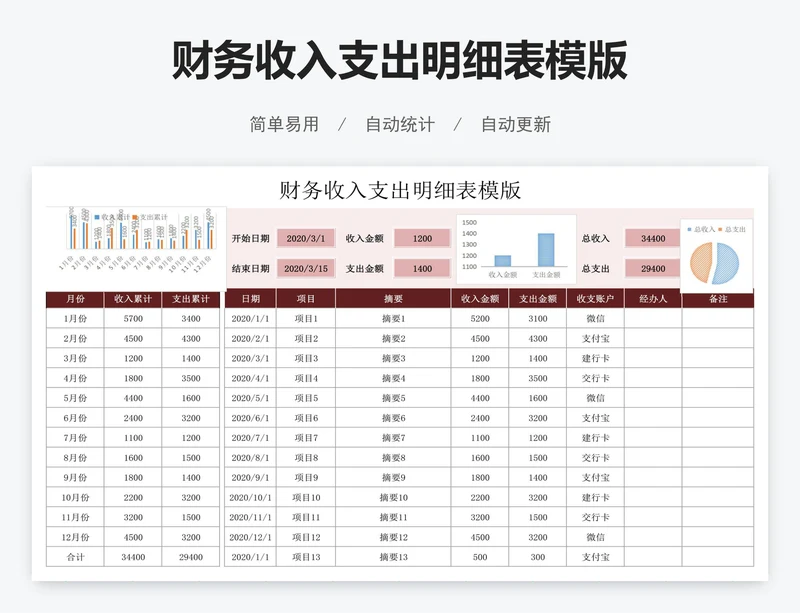Click the orange 总支出 pie slice
This screenshot has height=613, width=800.
(701, 262)
